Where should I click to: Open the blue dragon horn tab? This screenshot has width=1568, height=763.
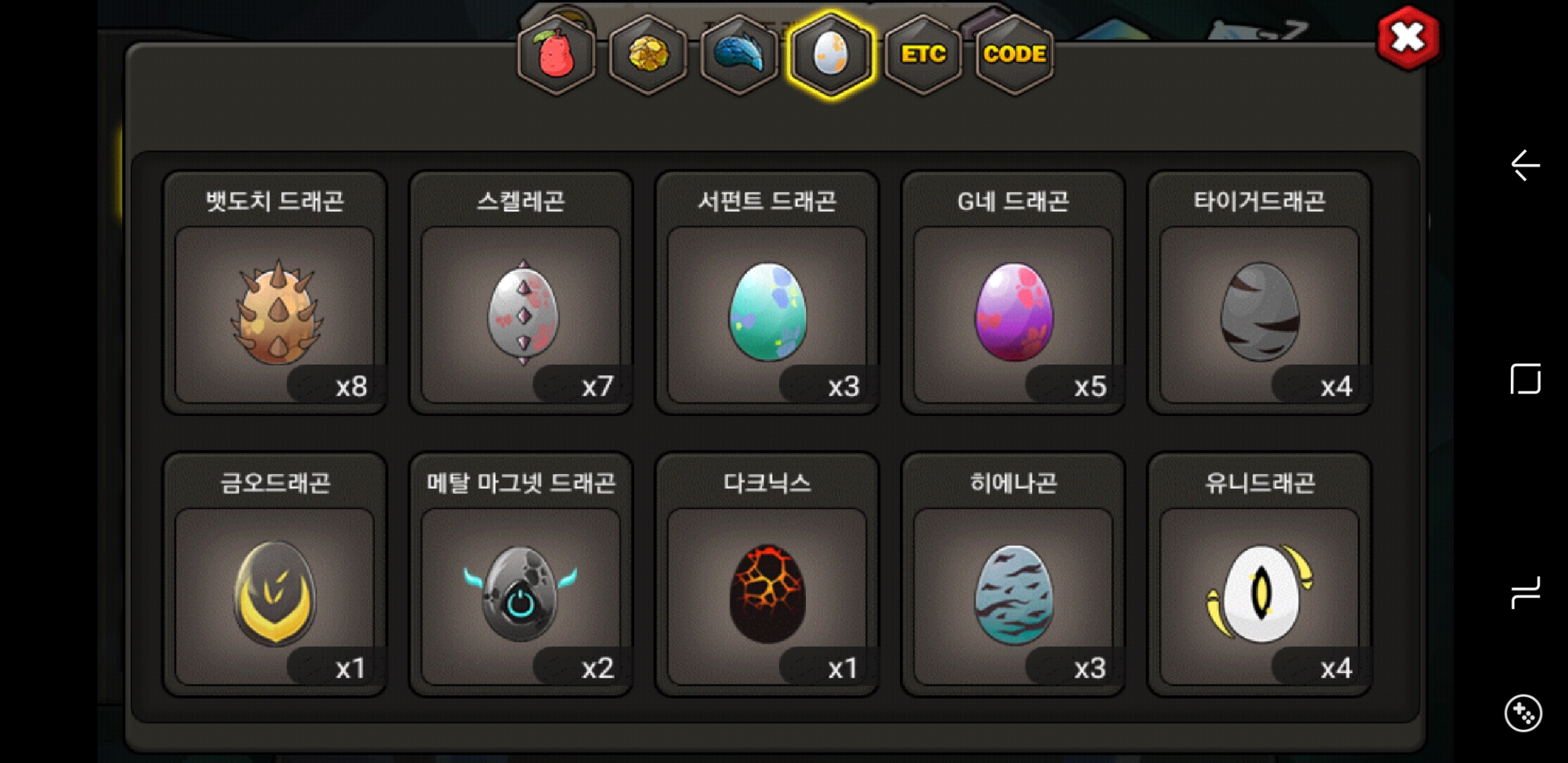(x=739, y=54)
